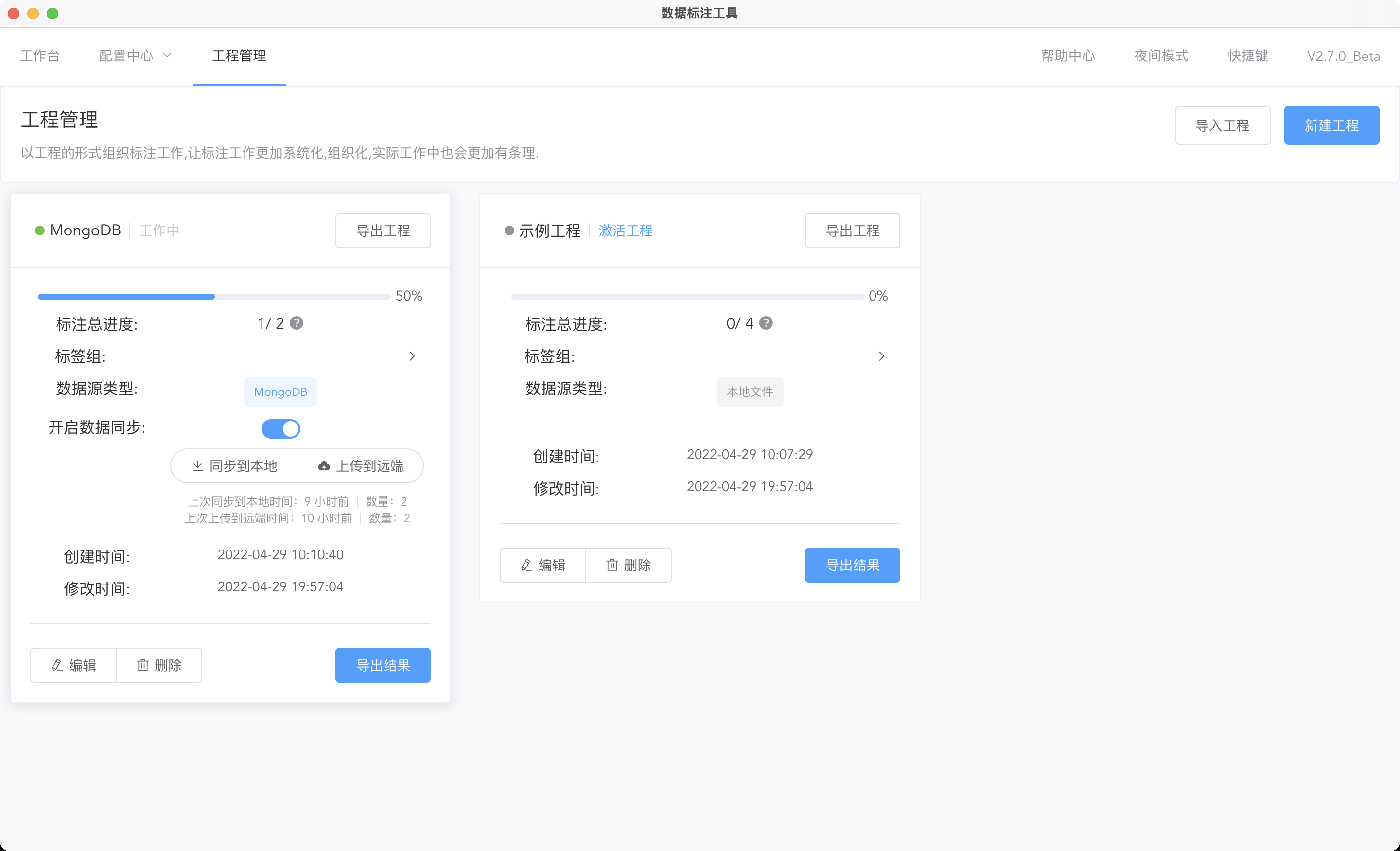Click help icon next to 1/ 2 progress

(x=297, y=323)
